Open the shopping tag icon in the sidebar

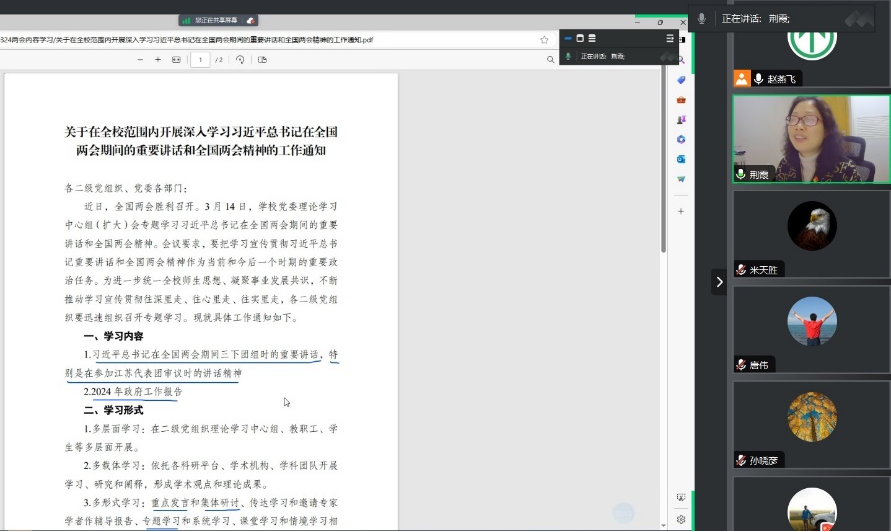tap(681, 79)
